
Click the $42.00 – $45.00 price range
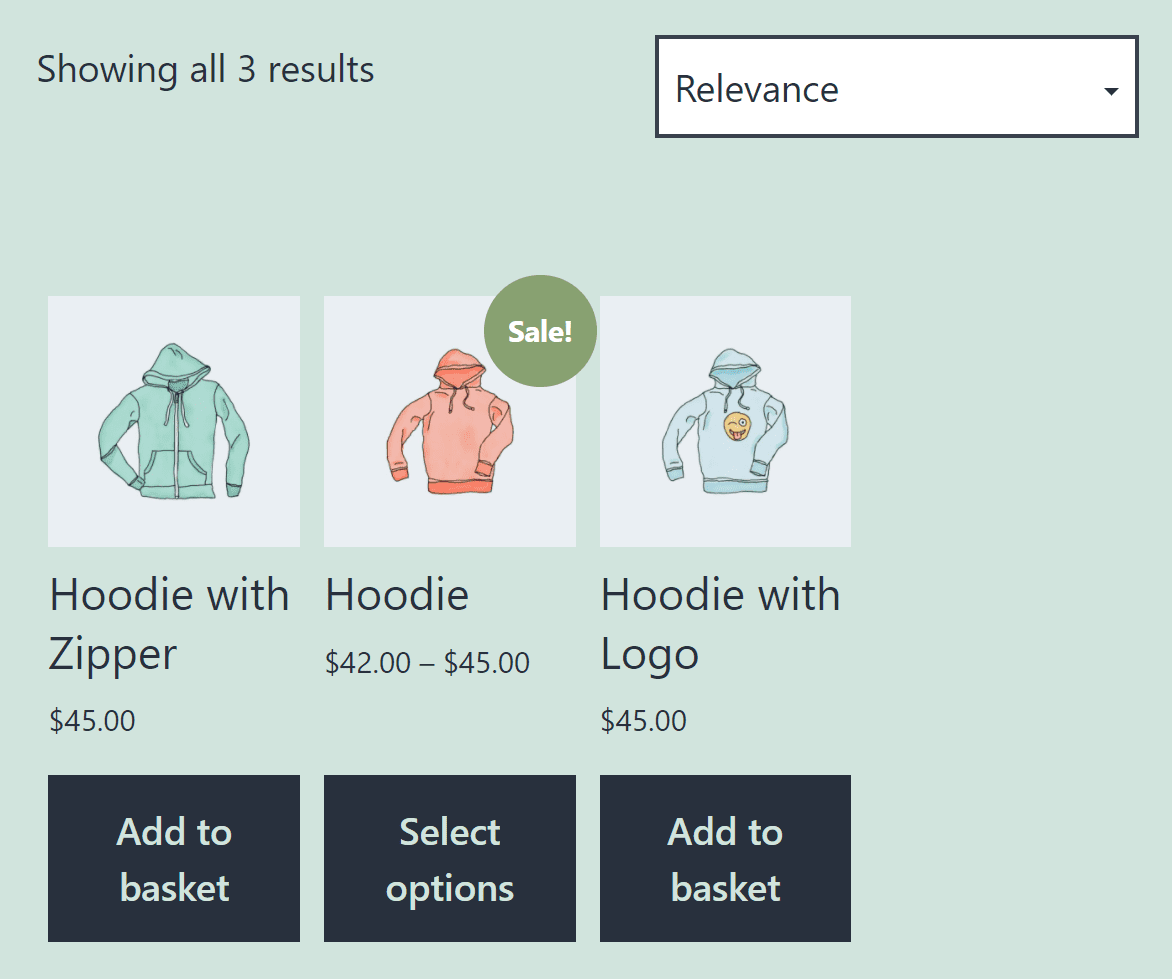[x=428, y=662]
